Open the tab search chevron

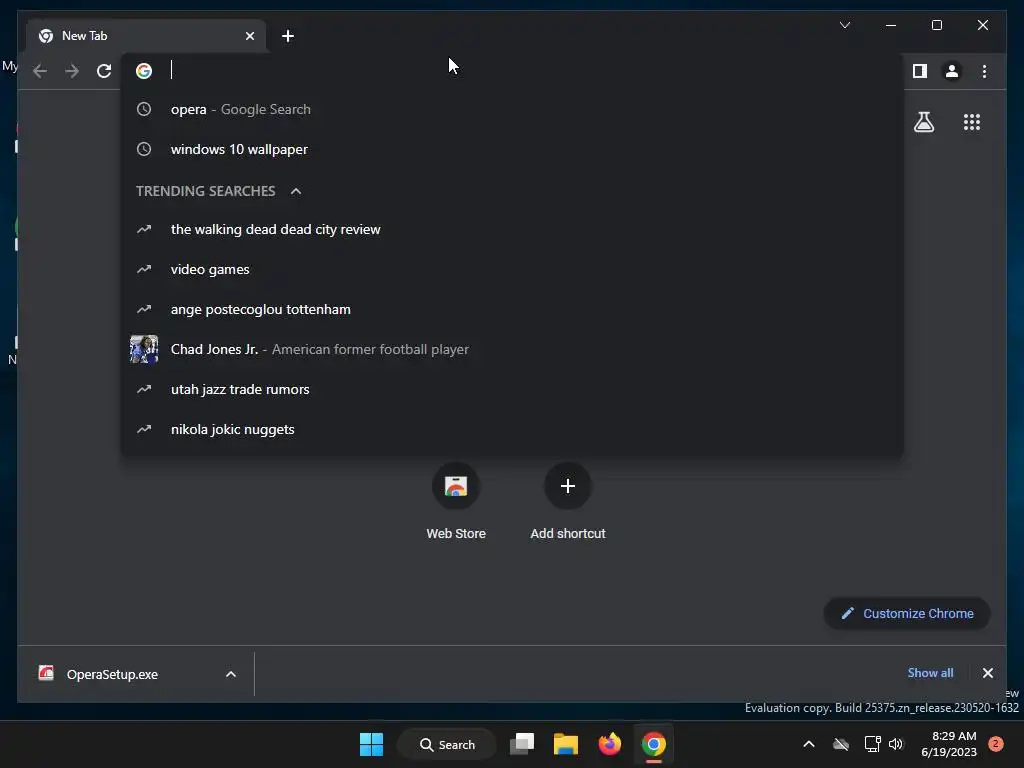tap(844, 25)
